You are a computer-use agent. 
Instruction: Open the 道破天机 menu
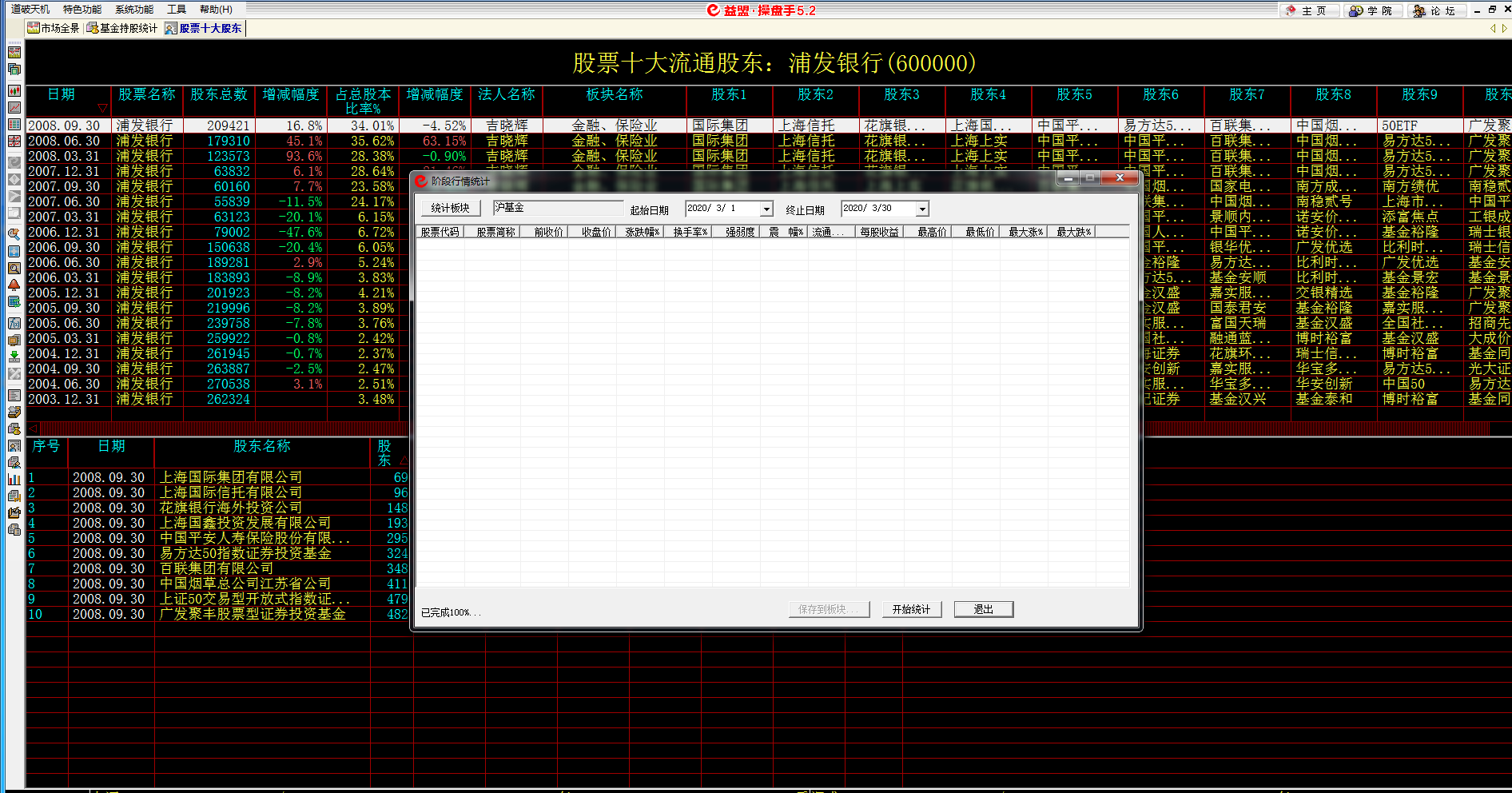[x=30, y=10]
